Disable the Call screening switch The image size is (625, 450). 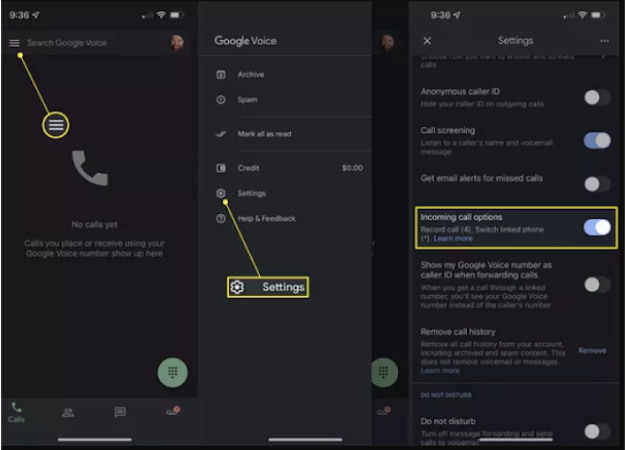click(x=597, y=140)
